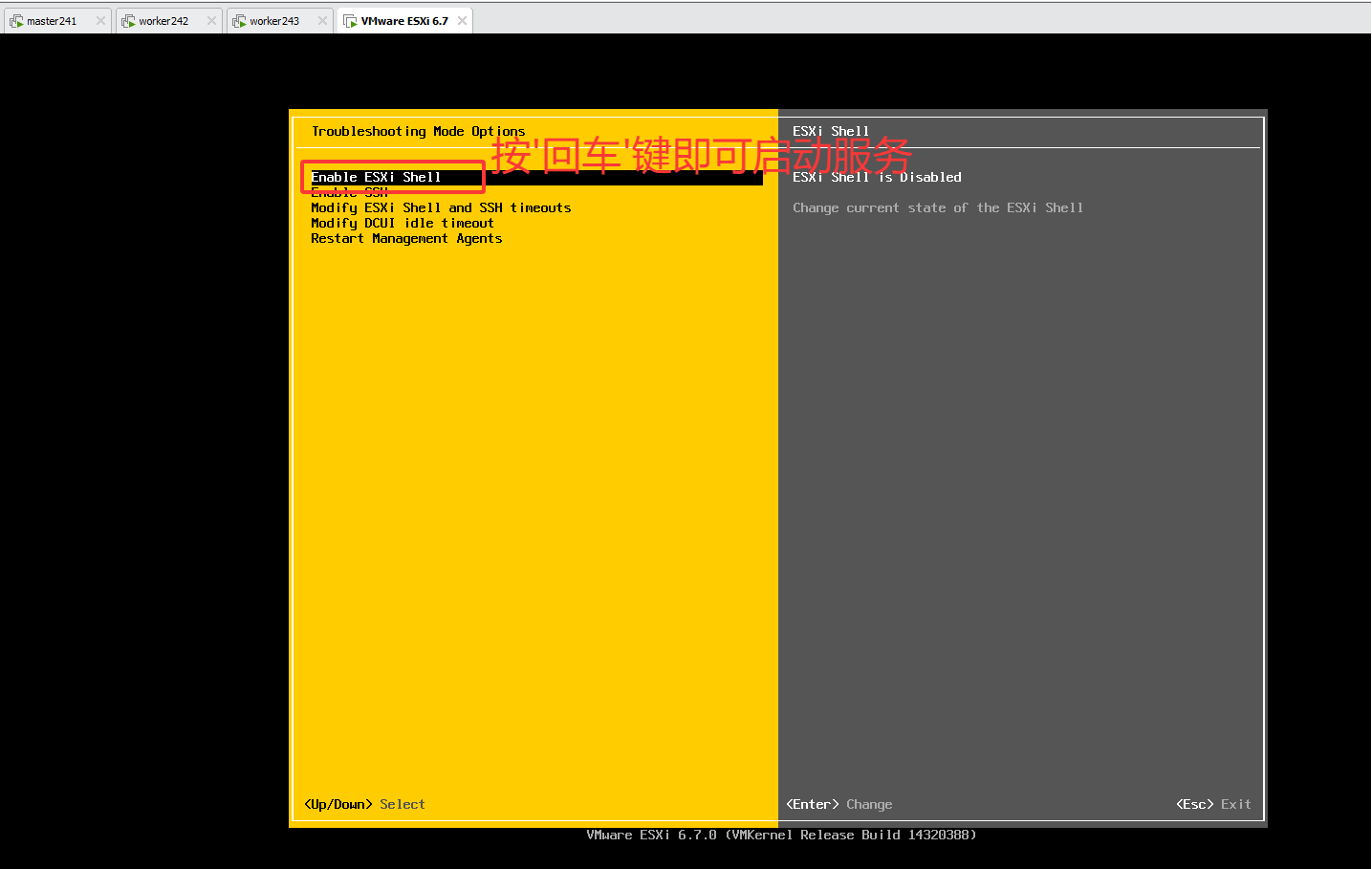Select Modify ESXi Shell and SSH timeouts
Screen dimensions: 1372x869
coord(441,207)
